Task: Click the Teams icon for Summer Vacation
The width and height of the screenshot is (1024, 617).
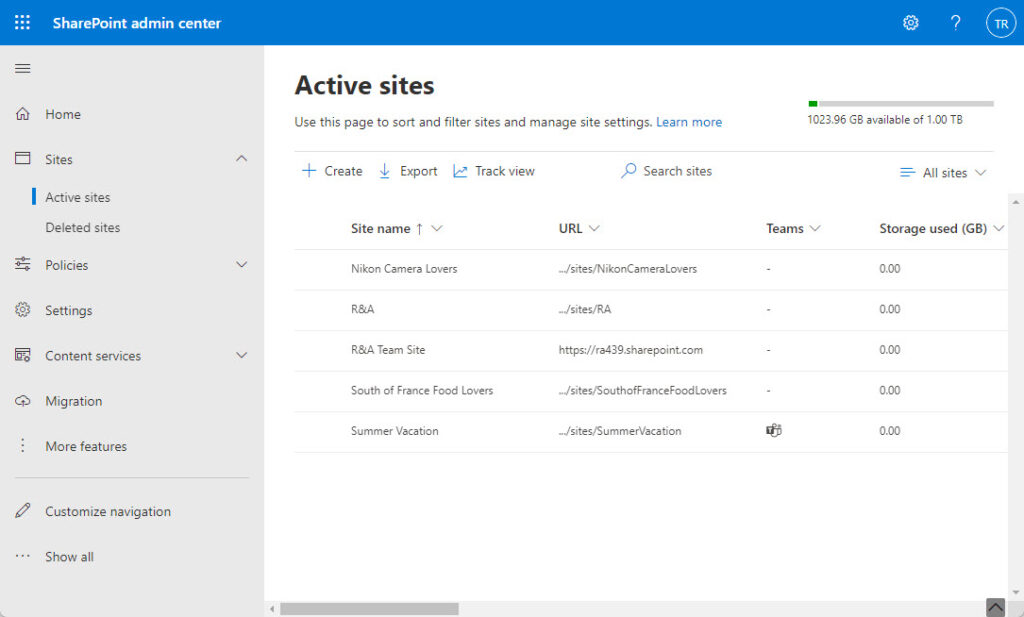Action: pyautogui.click(x=774, y=430)
